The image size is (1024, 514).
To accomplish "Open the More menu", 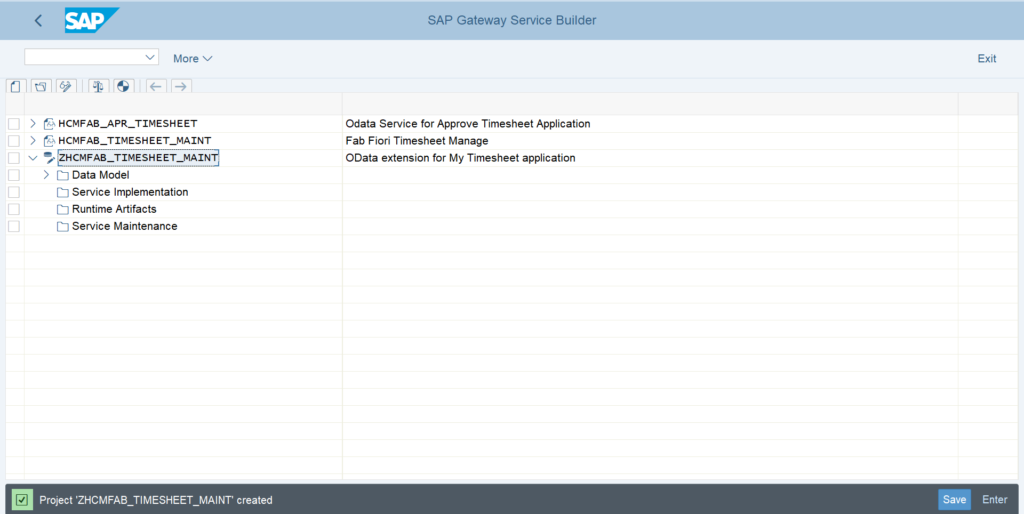I will pyautogui.click(x=193, y=58).
